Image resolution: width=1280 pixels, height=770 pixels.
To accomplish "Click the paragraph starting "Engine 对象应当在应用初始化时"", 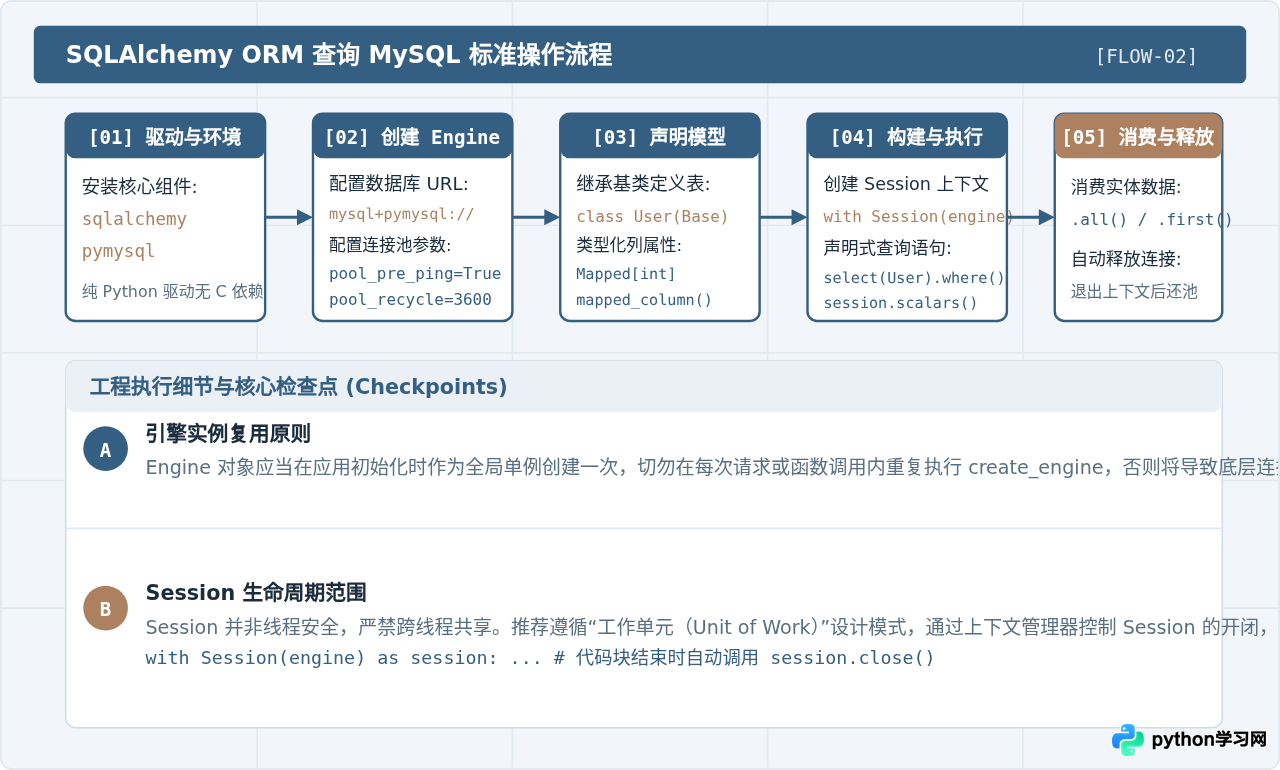I will 713,468.
